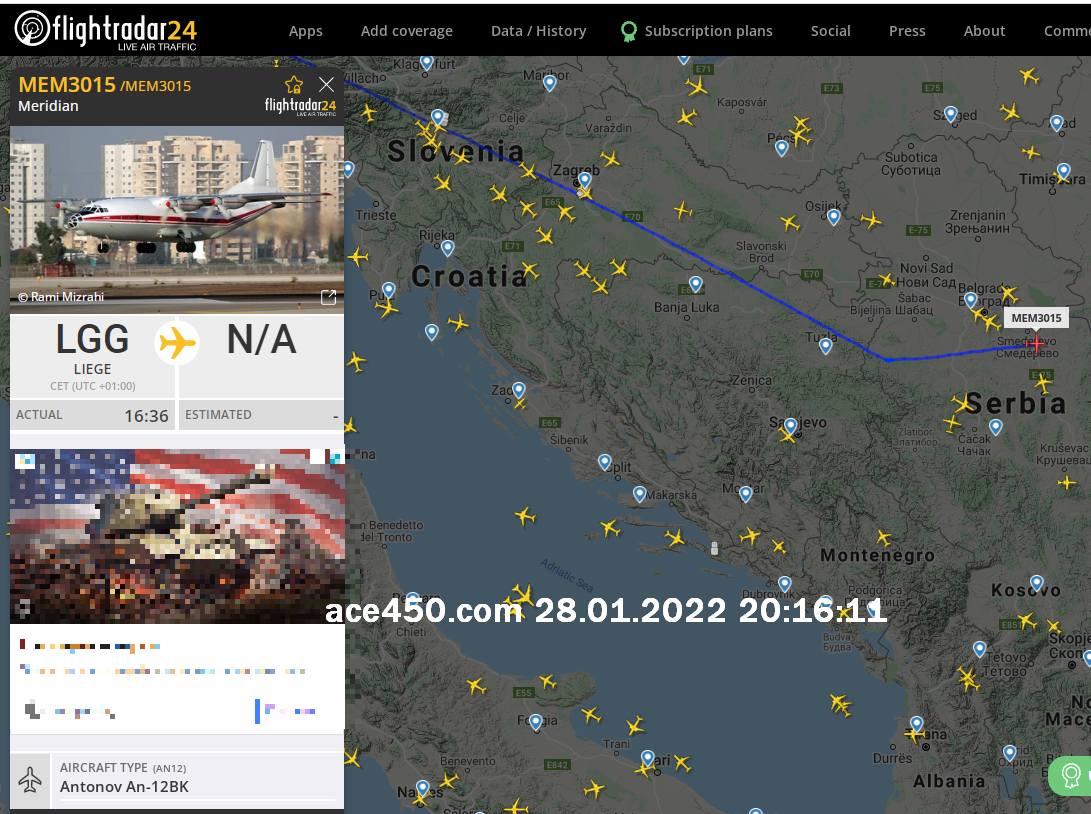This screenshot has height=814, width=1091.
Task: Click the aircraft type plane icon
Action: click(x=30, y=779)
